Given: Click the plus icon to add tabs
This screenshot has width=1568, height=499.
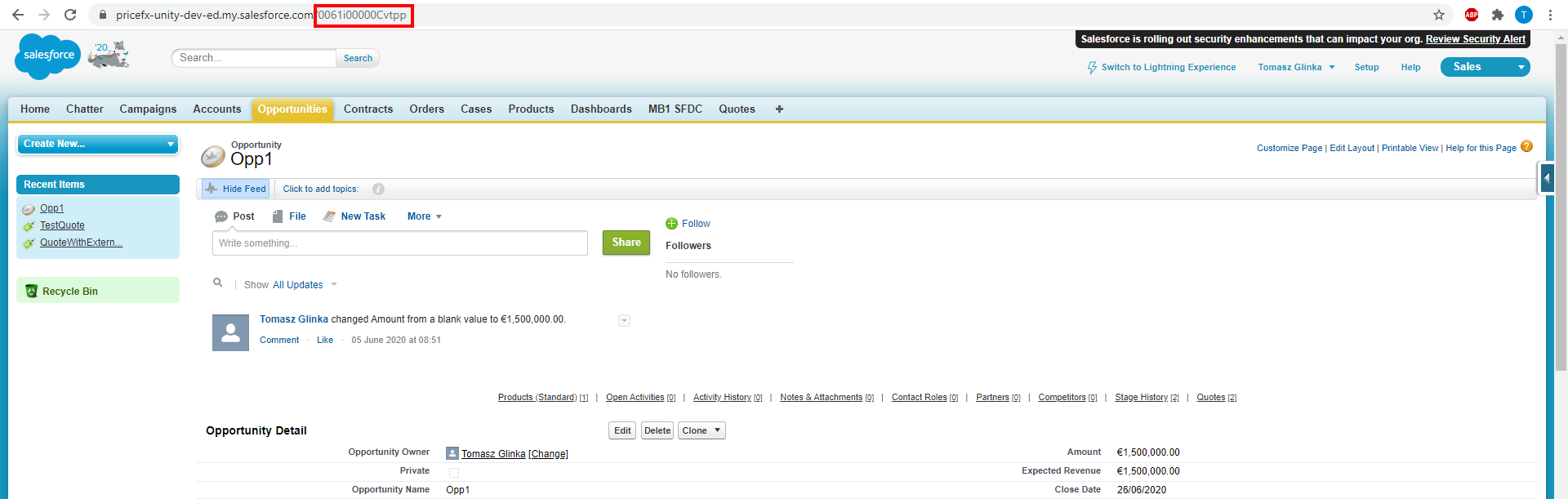Looking at the screenshot, I should pyautogui.click(x=779, y=109).
